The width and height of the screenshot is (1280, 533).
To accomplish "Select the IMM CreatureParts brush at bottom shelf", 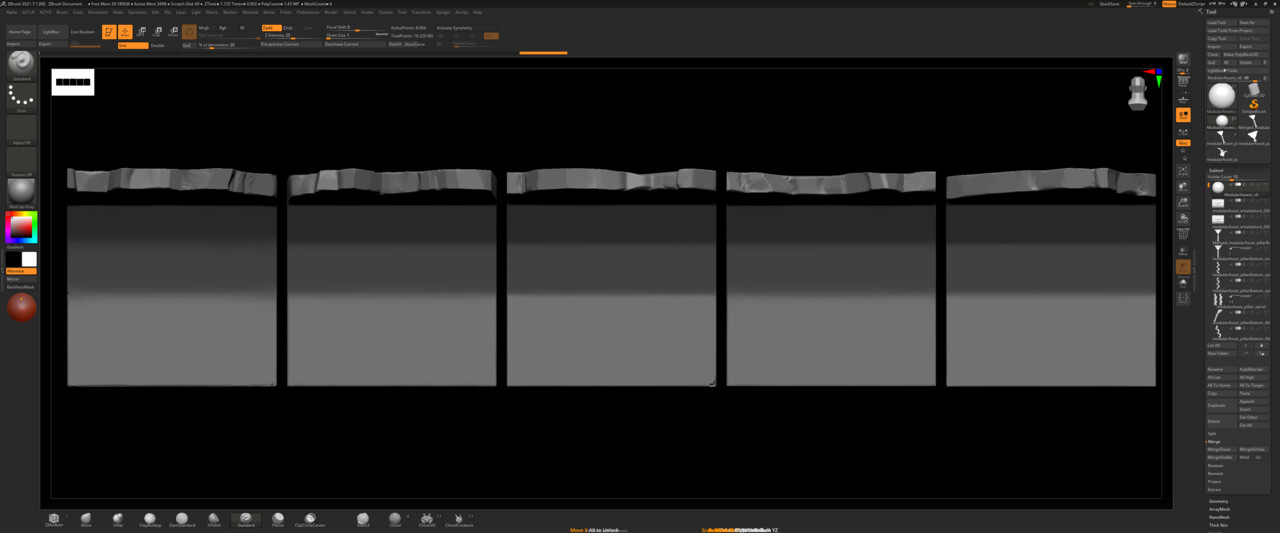I will pyautogui.click(x=458, y=519).
